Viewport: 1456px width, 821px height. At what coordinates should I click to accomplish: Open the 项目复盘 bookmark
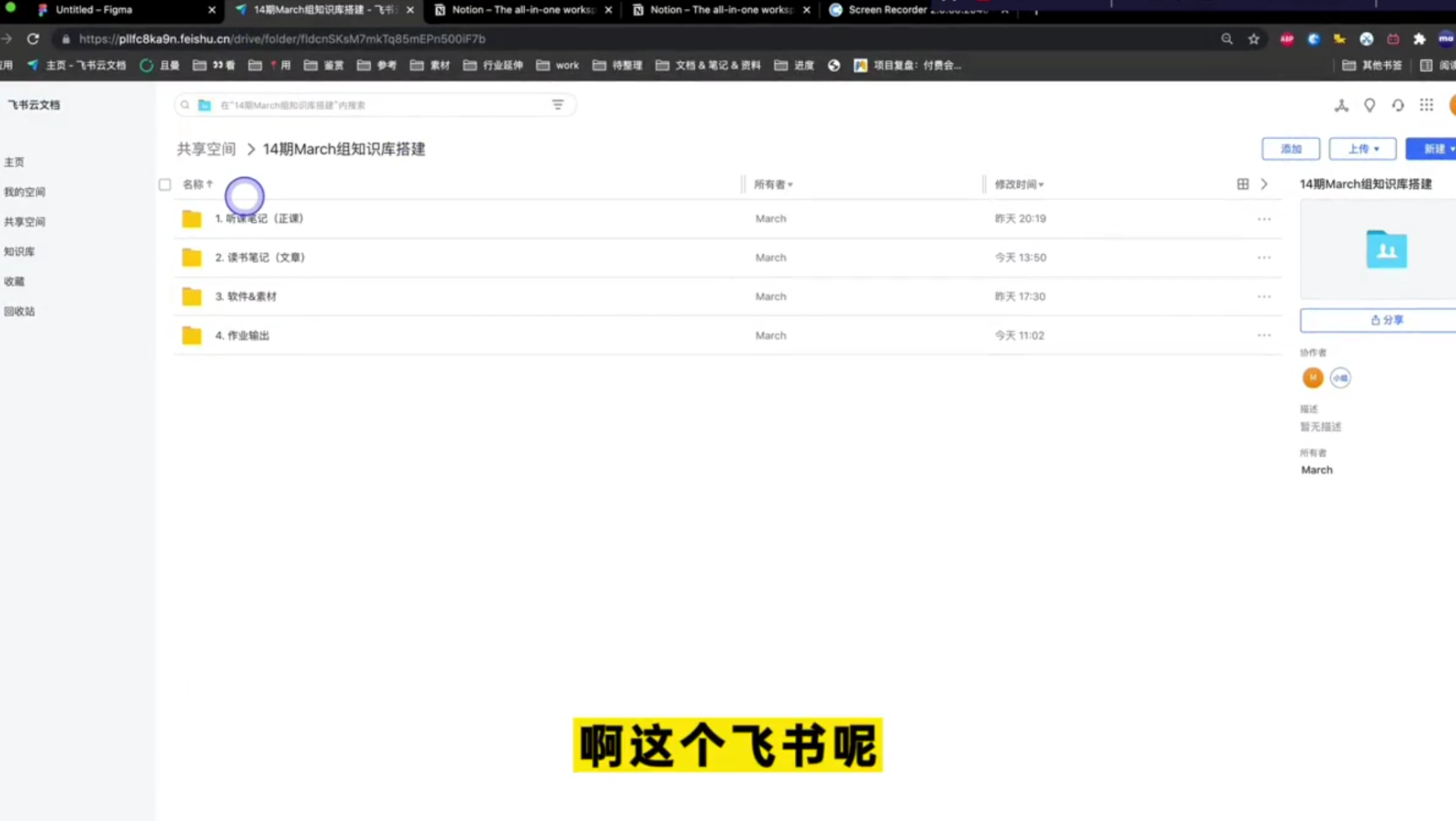coord(908,65)
